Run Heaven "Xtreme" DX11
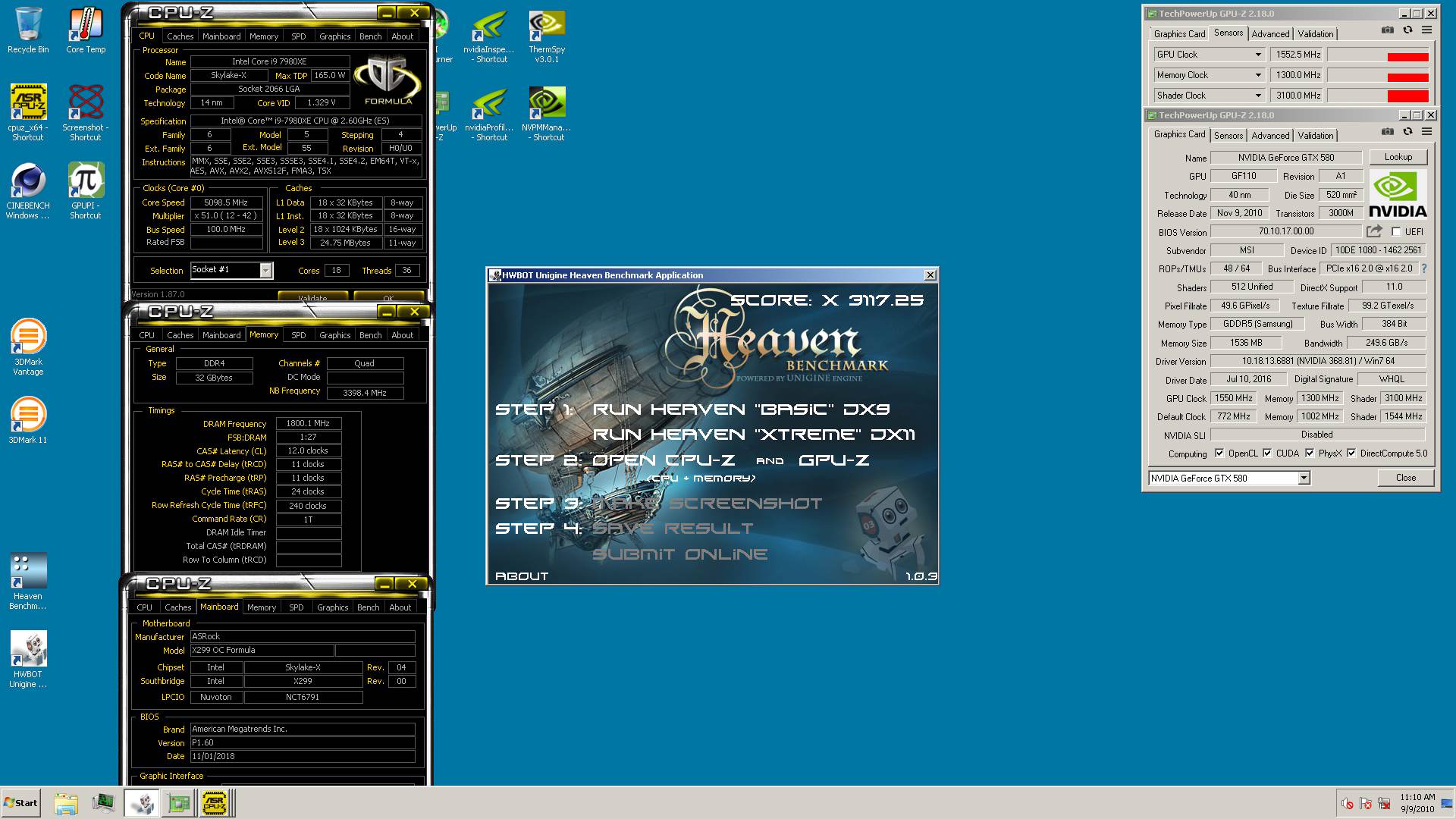The image size is (1456, 819). tap(754, 435)
